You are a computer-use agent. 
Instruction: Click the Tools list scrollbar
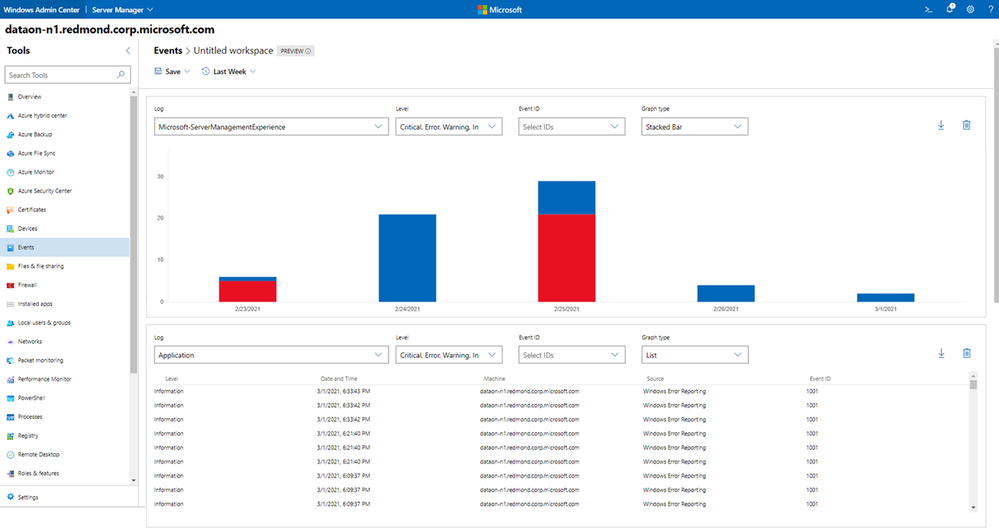tap(133, 234)
